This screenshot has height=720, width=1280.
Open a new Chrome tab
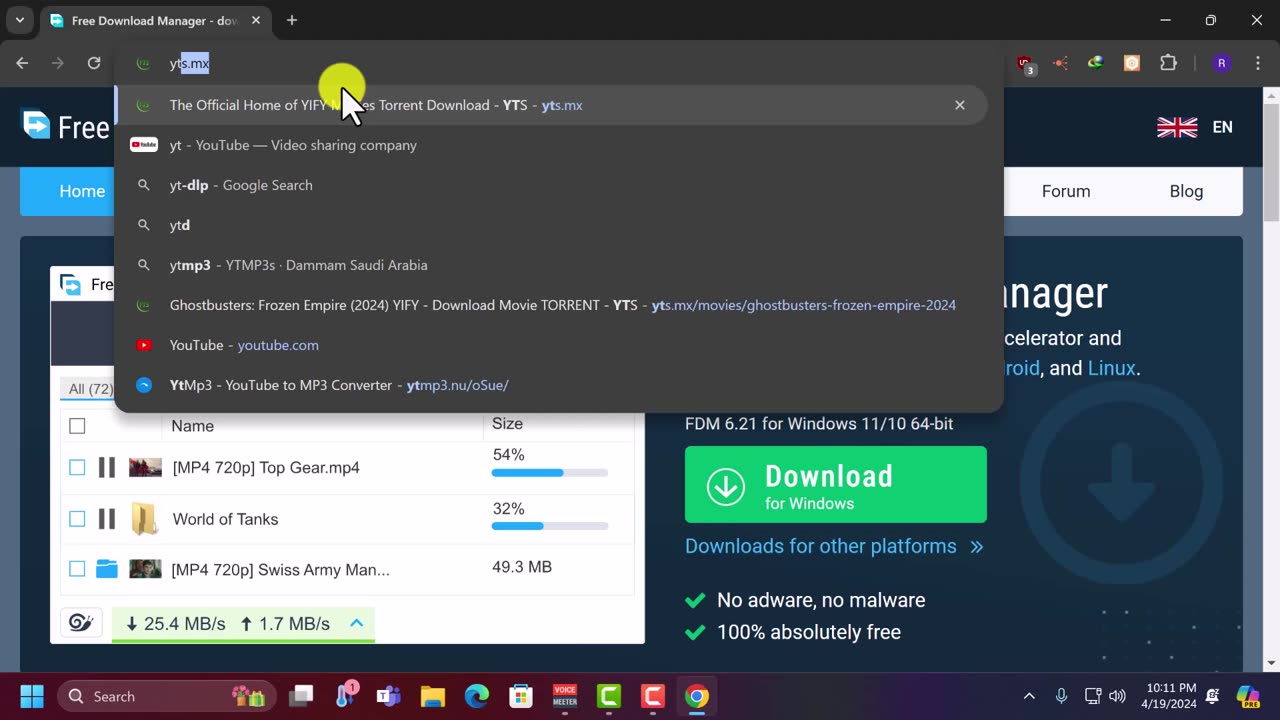coord(292,20)
